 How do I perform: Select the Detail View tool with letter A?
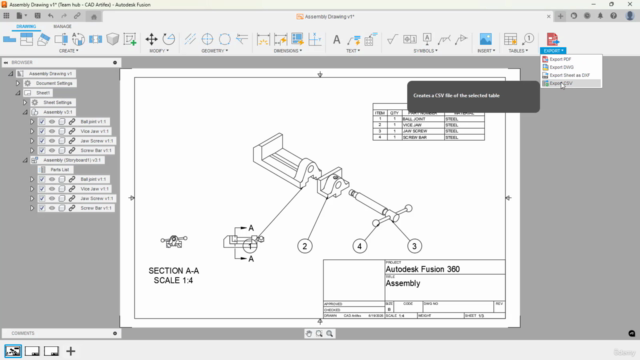pos(78,39)
